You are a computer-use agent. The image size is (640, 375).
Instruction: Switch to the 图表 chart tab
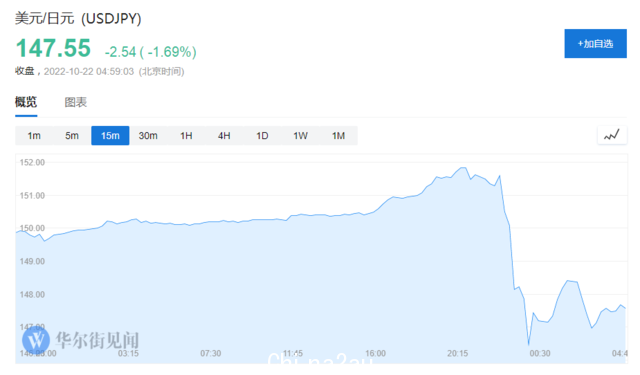click(76, 102)
